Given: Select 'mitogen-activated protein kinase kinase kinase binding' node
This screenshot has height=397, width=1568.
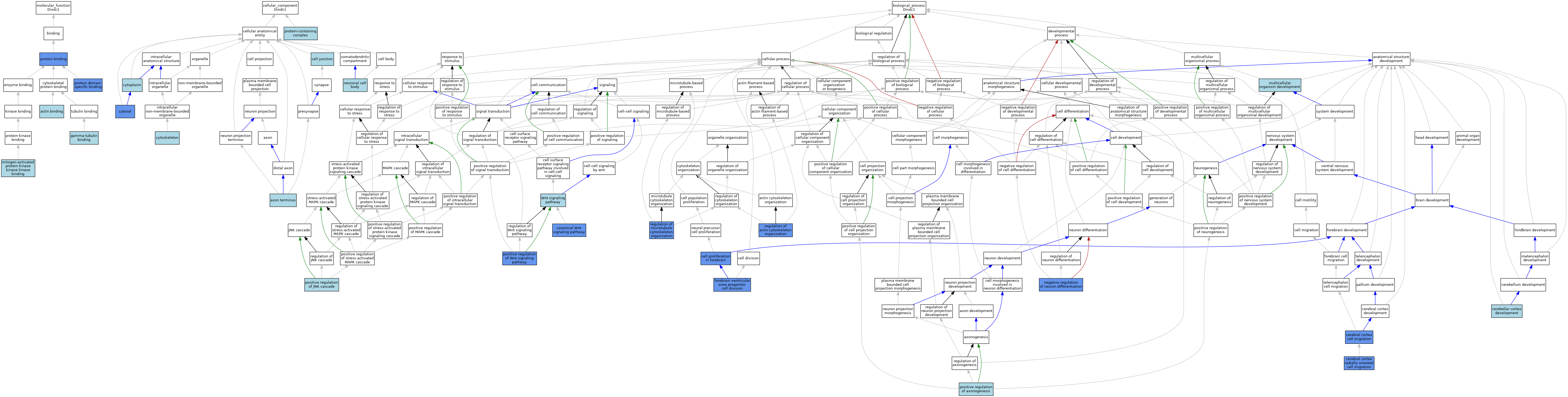Looking at the screenshot, I should (18, 168).
